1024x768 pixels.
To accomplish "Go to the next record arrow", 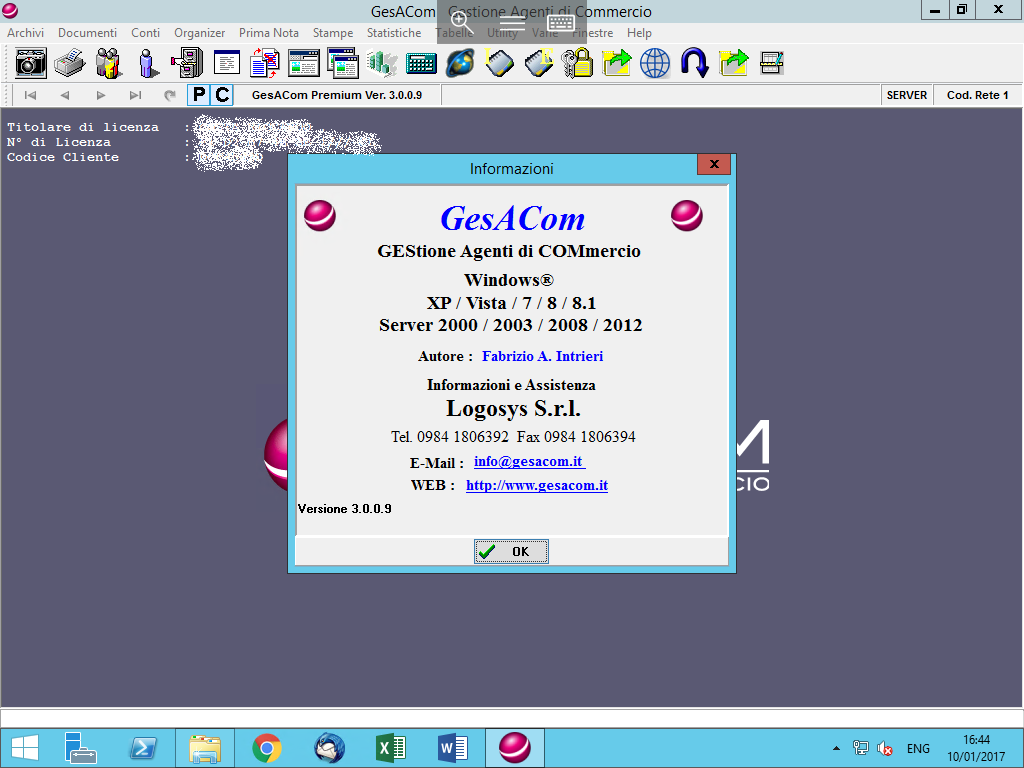I will click(x=101, y=95).
